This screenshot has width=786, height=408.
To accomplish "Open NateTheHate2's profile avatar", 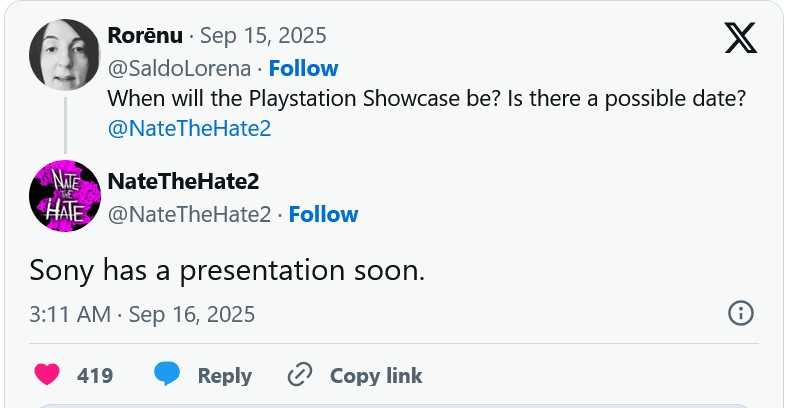I will click(65, 195).
